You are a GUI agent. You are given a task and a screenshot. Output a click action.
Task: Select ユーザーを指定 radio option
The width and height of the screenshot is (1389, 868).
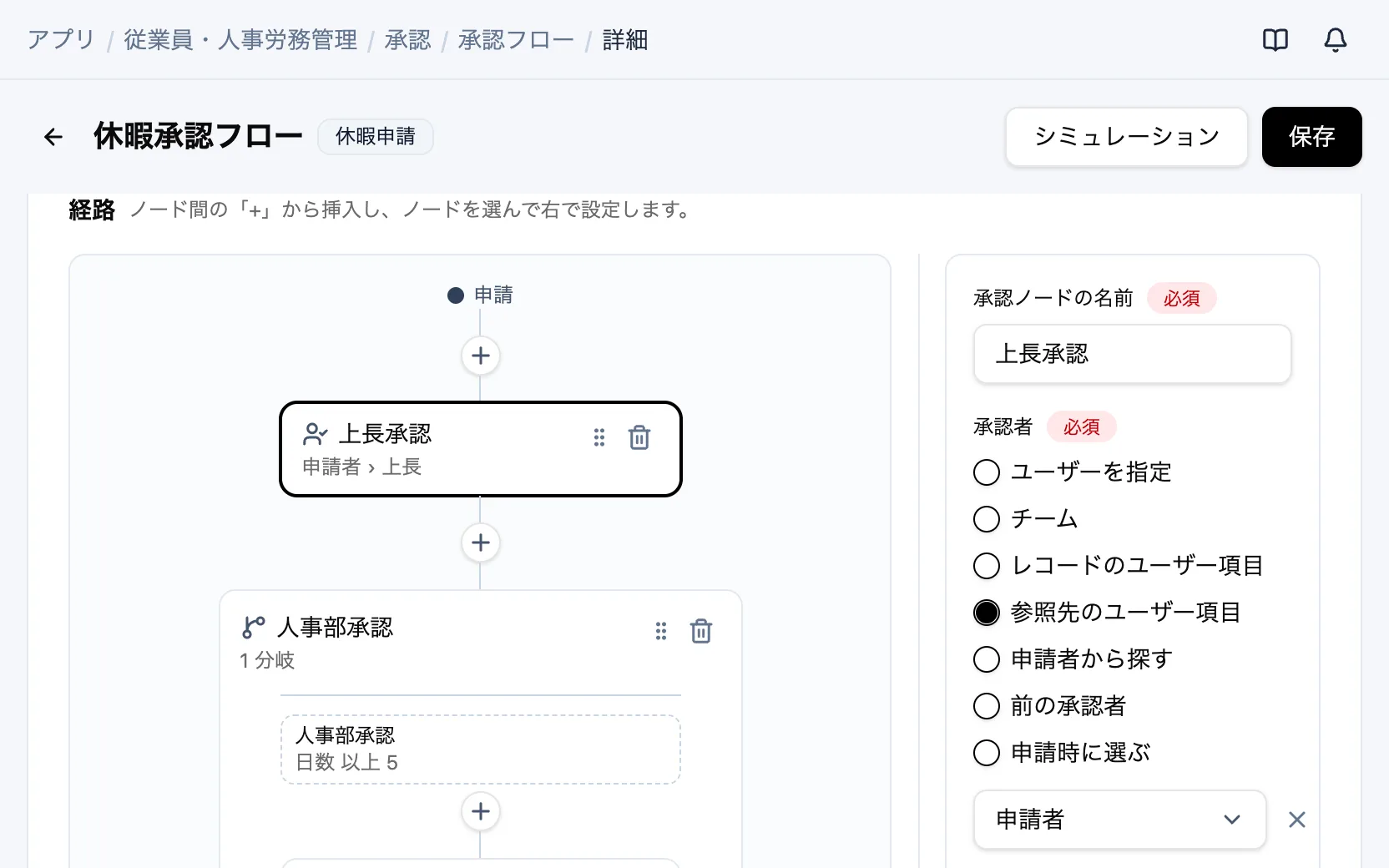coord(987,472)
